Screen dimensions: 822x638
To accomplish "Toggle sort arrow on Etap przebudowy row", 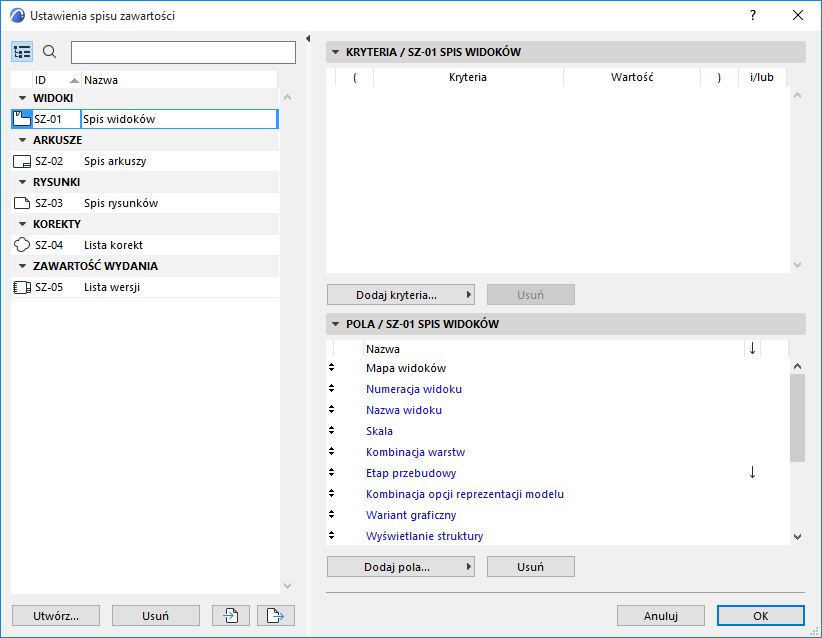I will pos(753,473).
